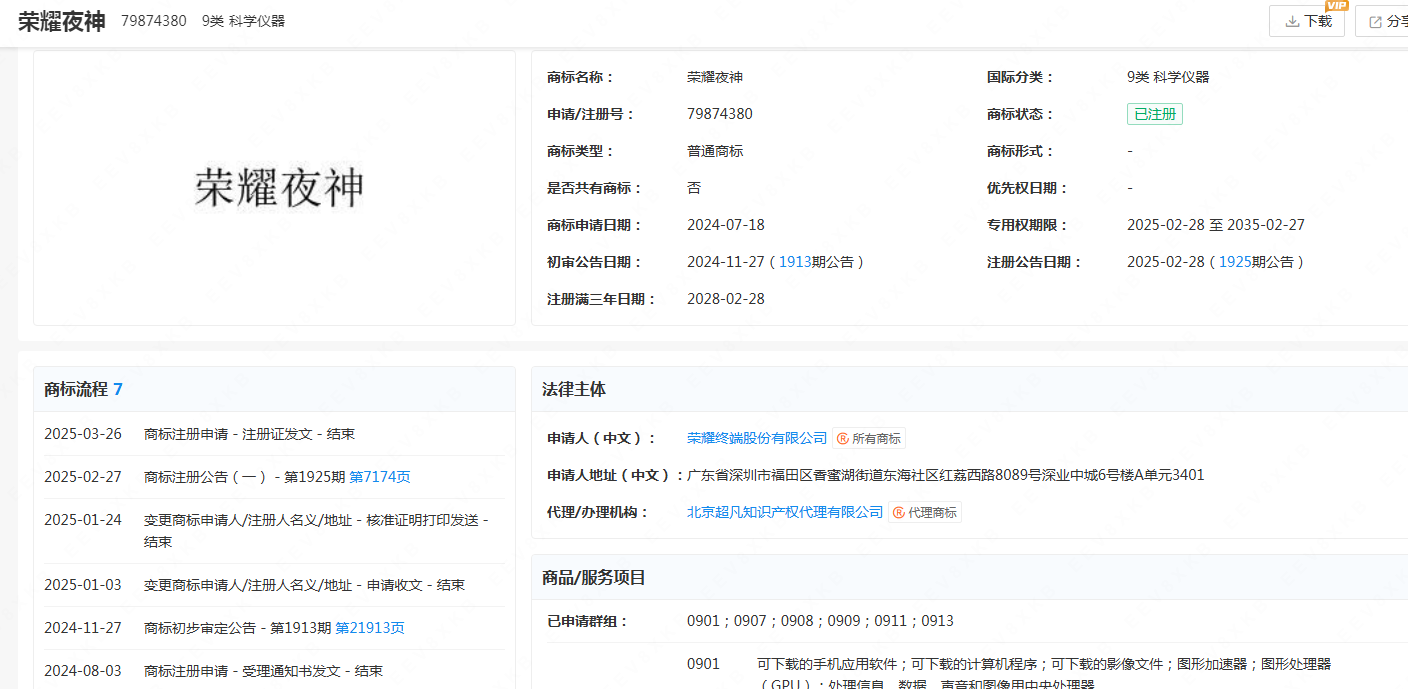The height and width of the screenshot is (689, 1408).
Task: Open the 第21913页 page link
Action: [370, 628]
